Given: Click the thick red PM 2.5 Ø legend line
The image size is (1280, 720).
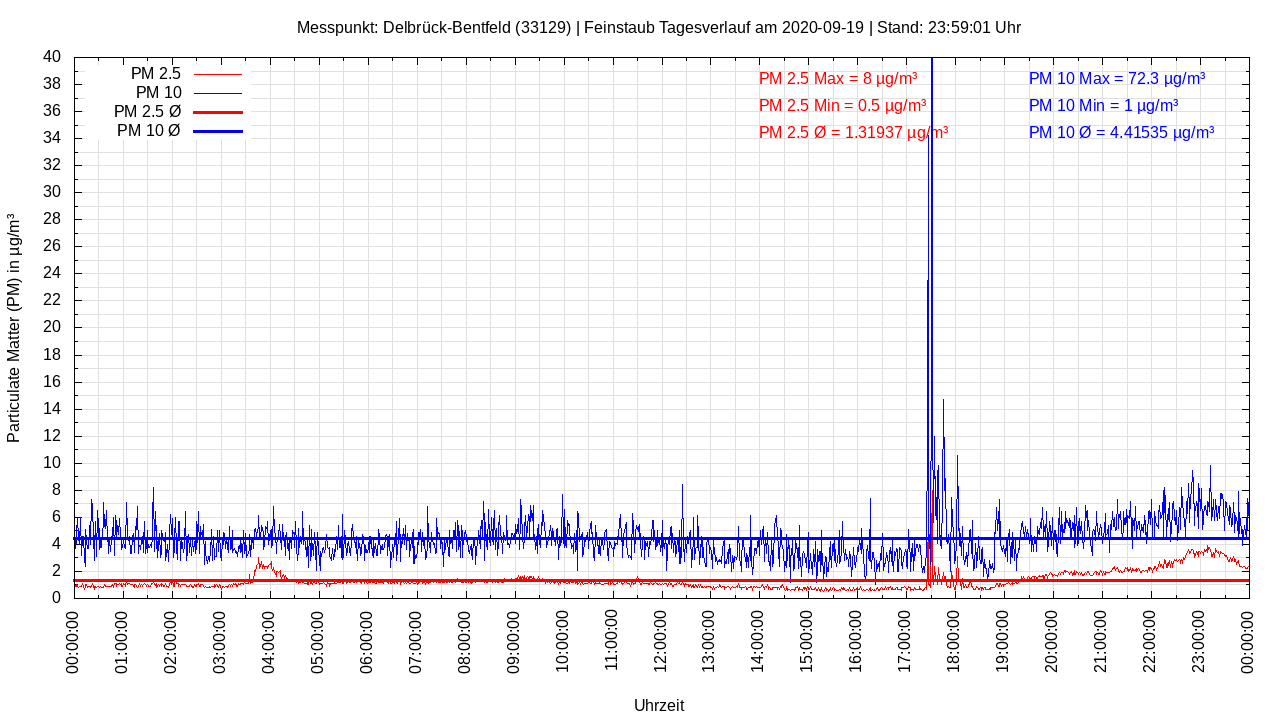Looking at the screenshot, I should pos(217,112).
